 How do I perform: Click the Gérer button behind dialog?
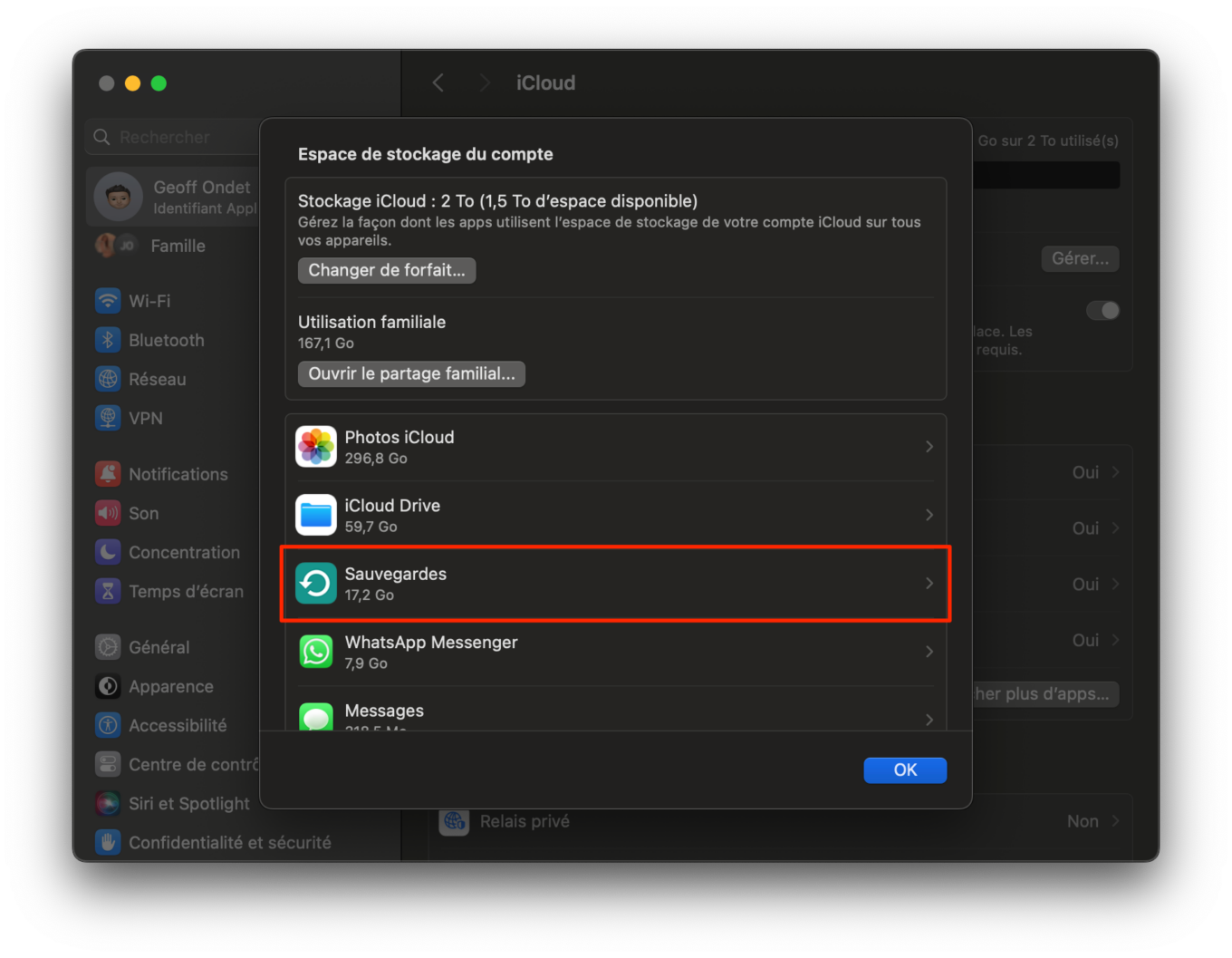click(x=1080, y=258)
